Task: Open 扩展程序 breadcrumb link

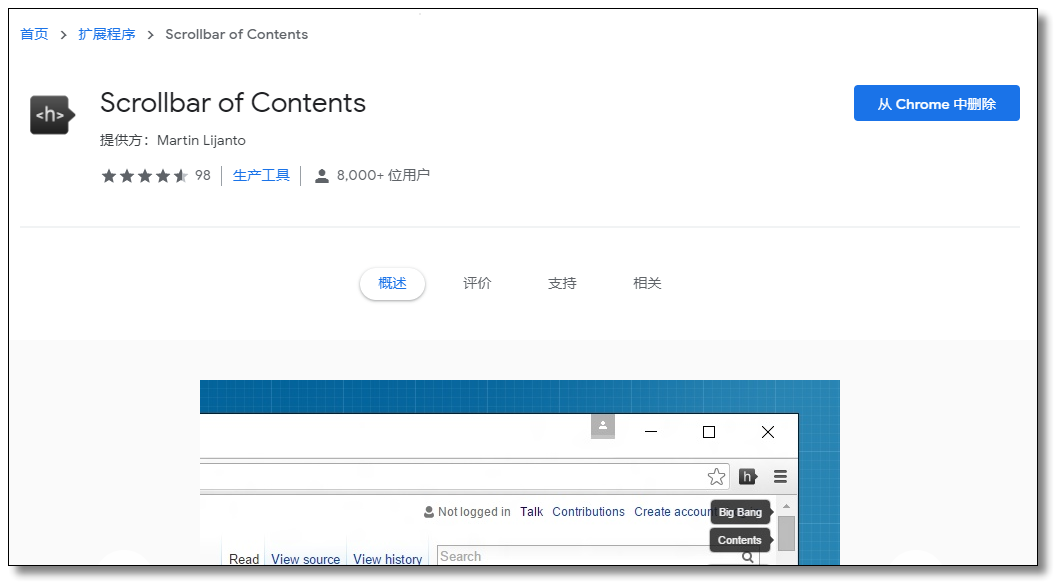Action: coord(106,34)
